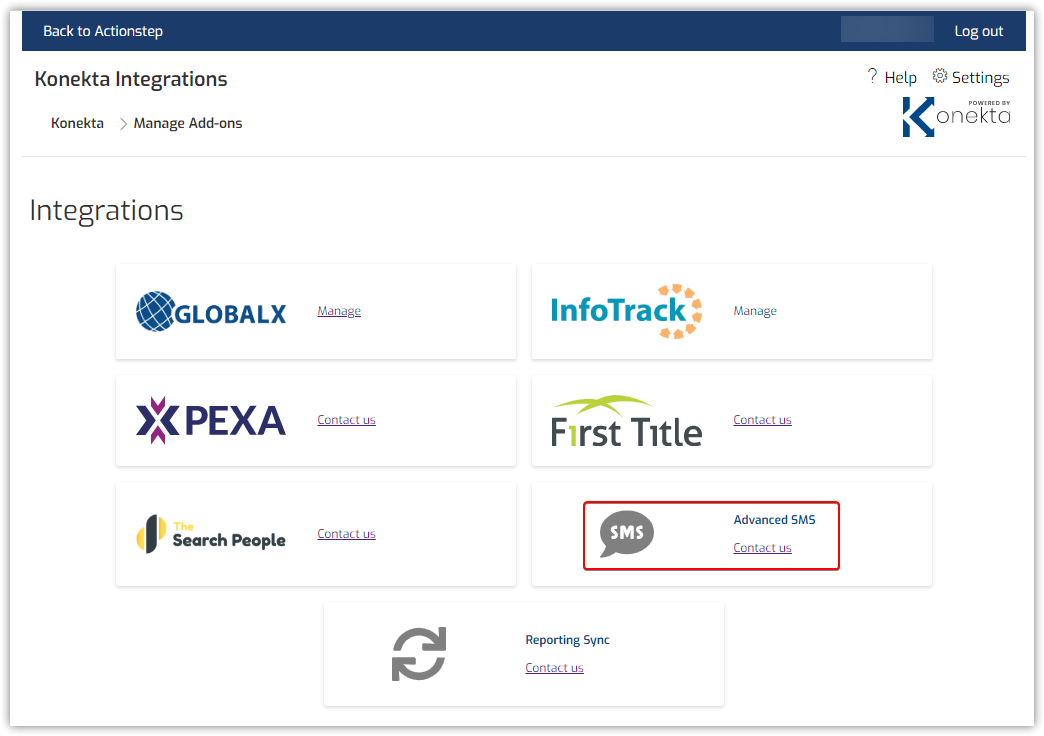Image resolution: width=1044 pixels, height=736 pixels.
Task: Click the InfoTrack logo
Action: [627, 311]
